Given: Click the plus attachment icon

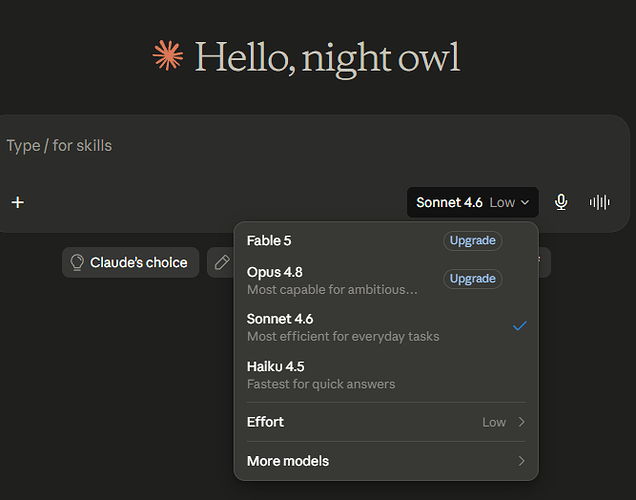Looking at the screenshot, I should tap(17, 202).
